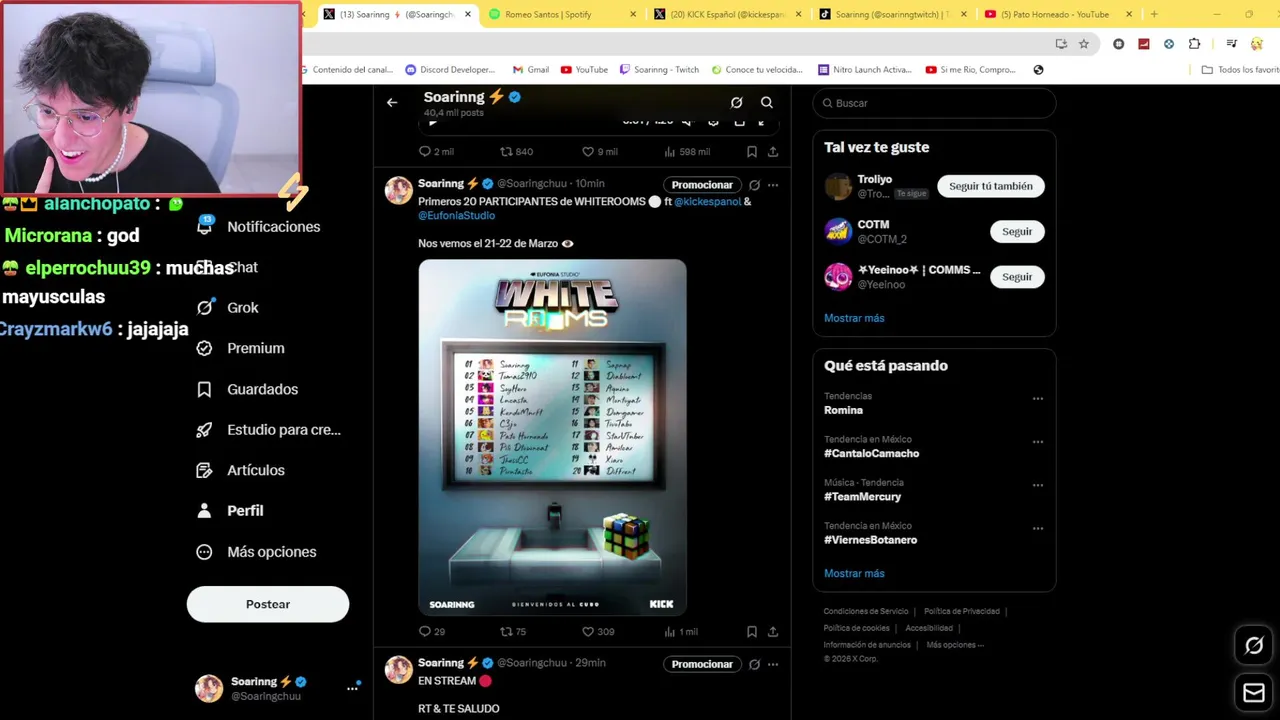The image size is (1280, 720).
Task: Open more options dots on WHITEROOMS post
Action: point(773,185)
